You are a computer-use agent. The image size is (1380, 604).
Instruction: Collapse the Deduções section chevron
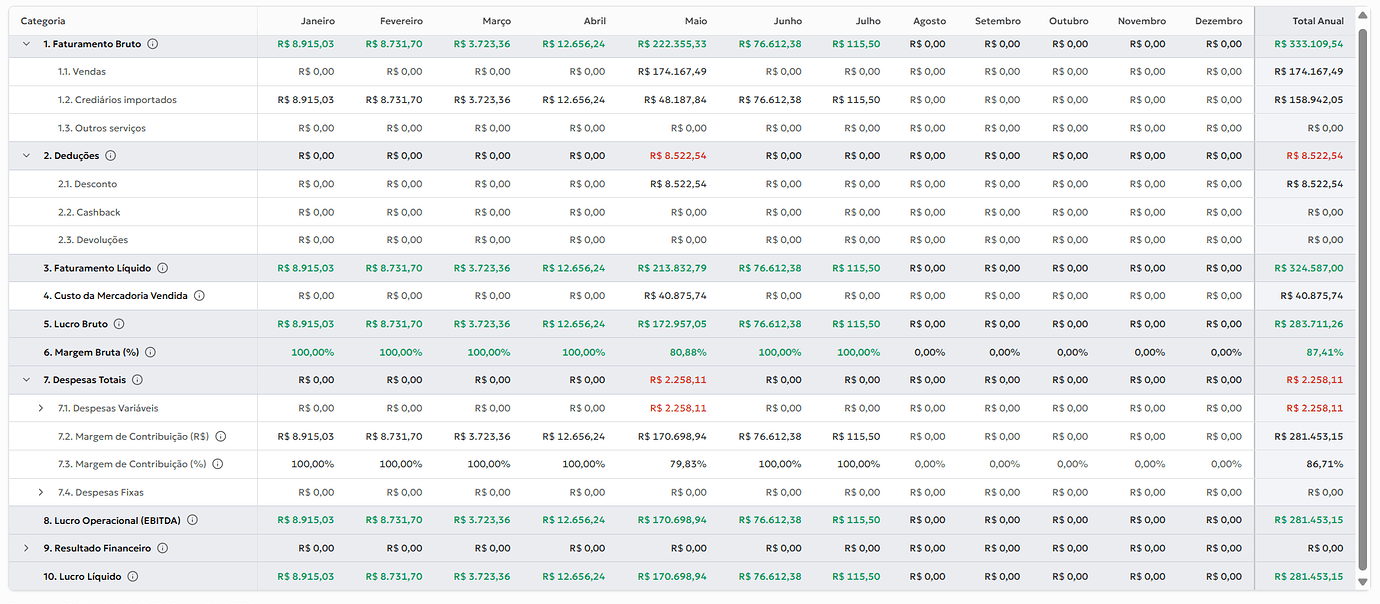click(x=26, y=156)
